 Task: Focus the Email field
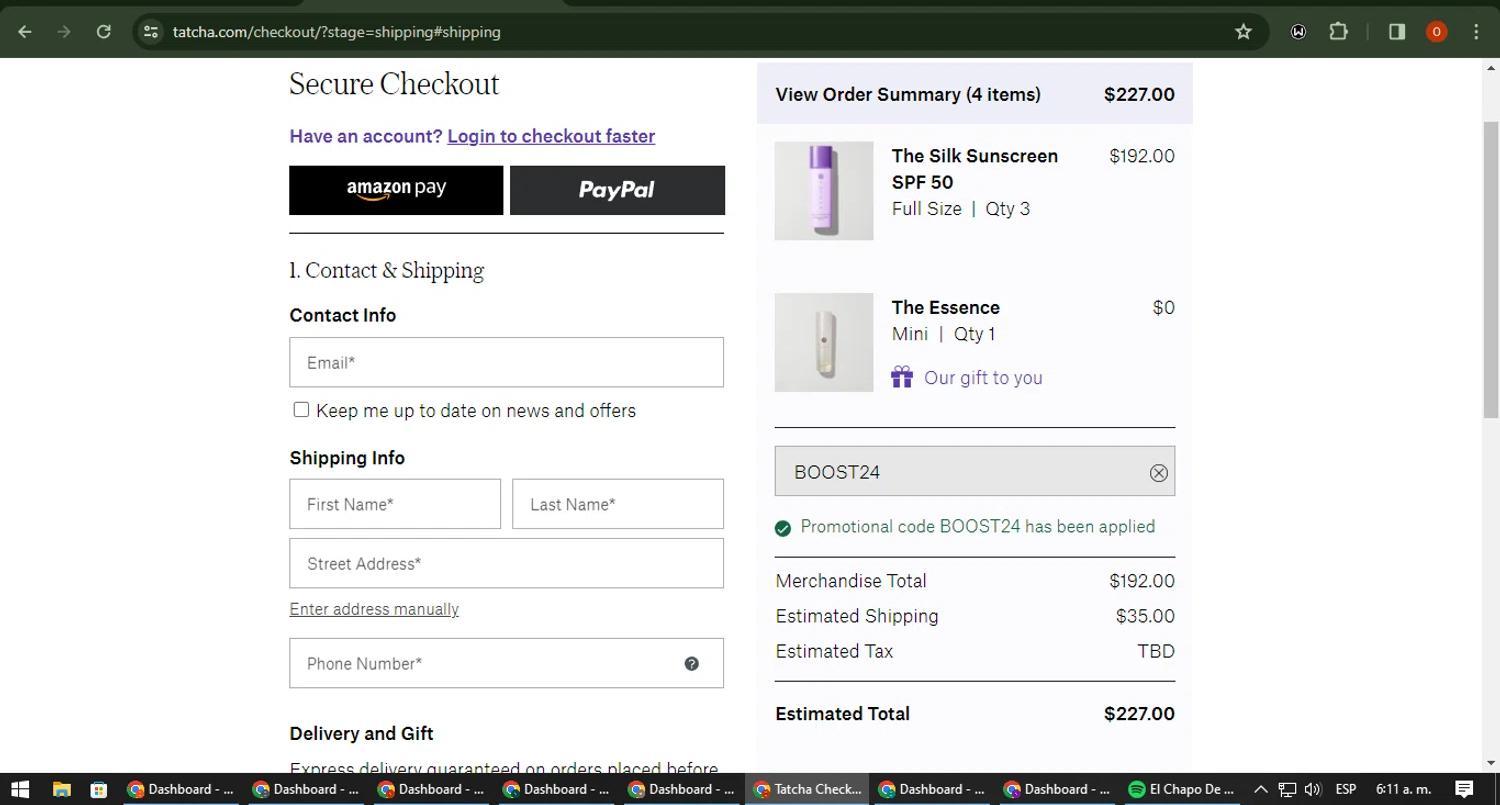pos(507,362)
